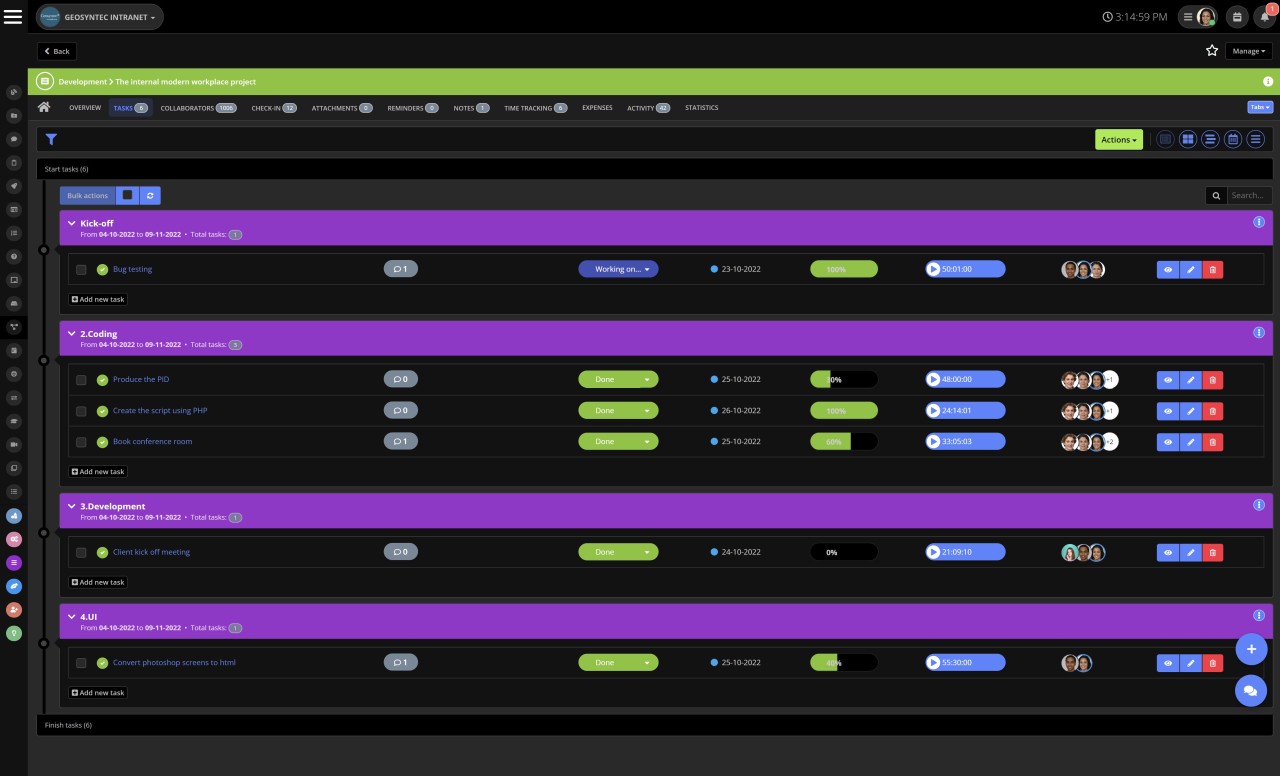Expand the green Actions dropdown
Image resolution: width=1280 pixels, height=776 pixels.
(1118, 140)
